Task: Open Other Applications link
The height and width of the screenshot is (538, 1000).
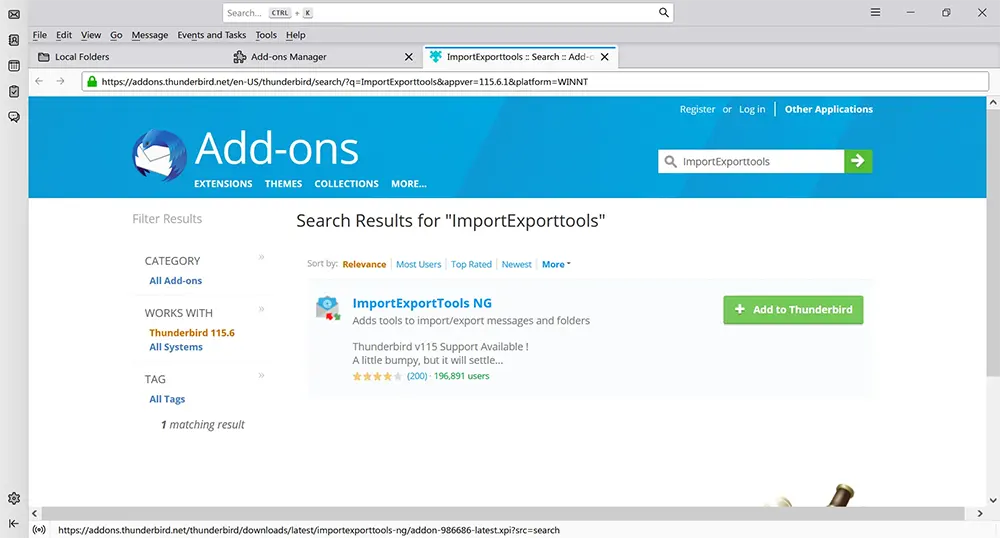Action: pos(828,109)
